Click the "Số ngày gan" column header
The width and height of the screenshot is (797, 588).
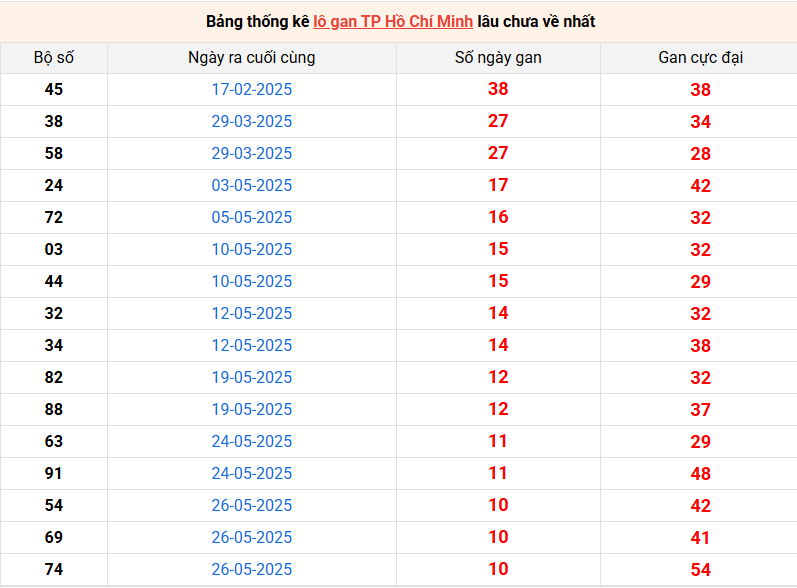pyautogui.click(x=498, y=57)
